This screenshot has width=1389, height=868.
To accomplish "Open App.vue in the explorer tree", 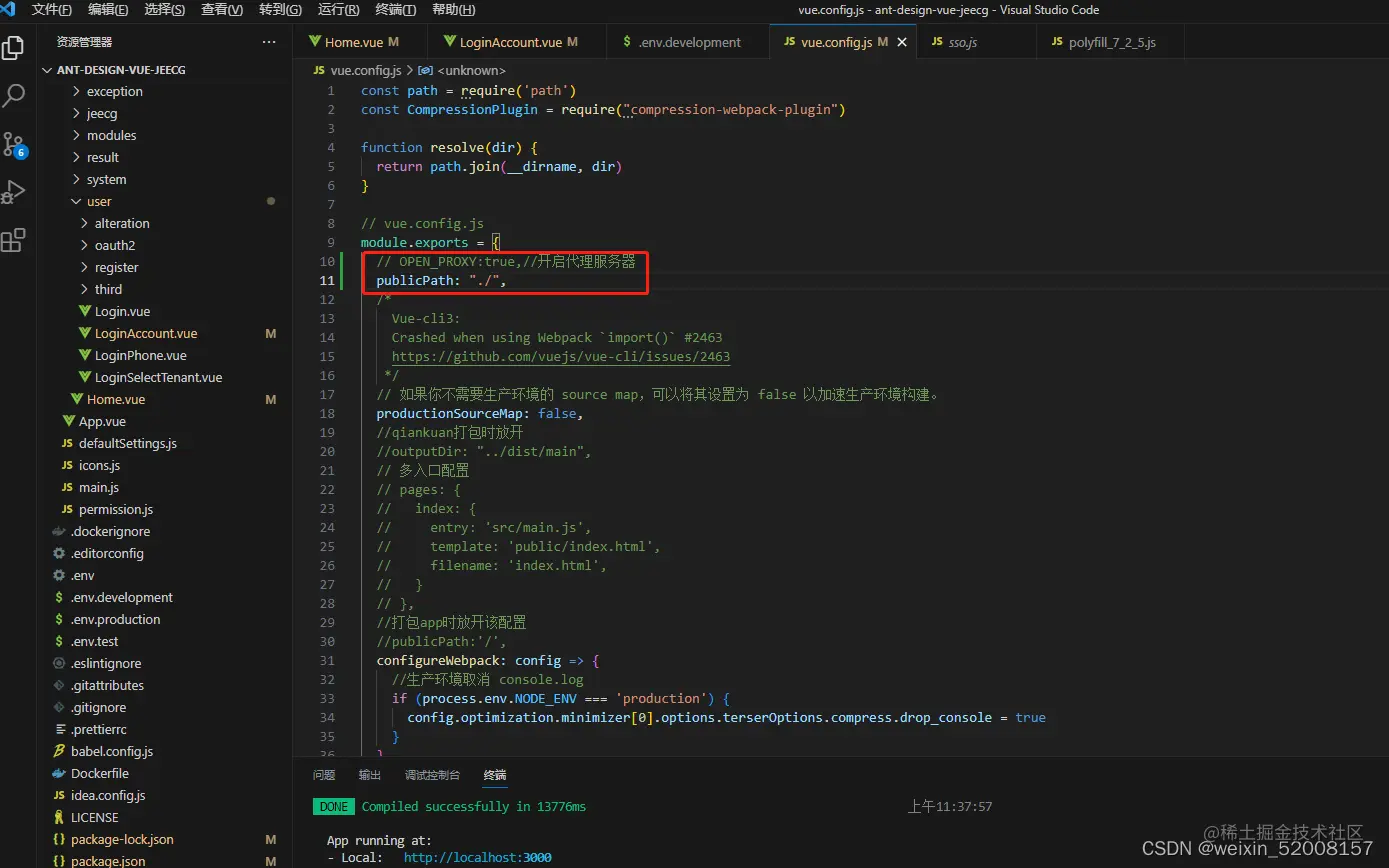I will 102,421.
